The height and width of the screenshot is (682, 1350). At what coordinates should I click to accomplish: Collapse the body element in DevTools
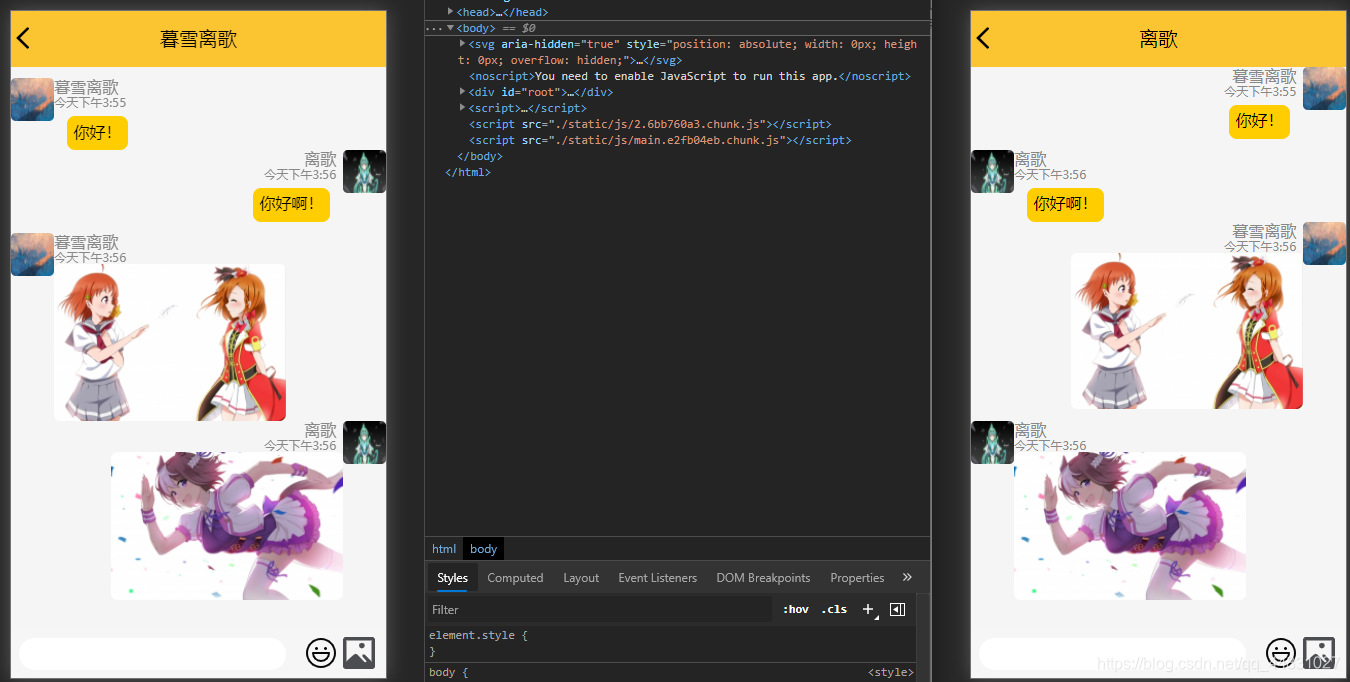point(450,28)
